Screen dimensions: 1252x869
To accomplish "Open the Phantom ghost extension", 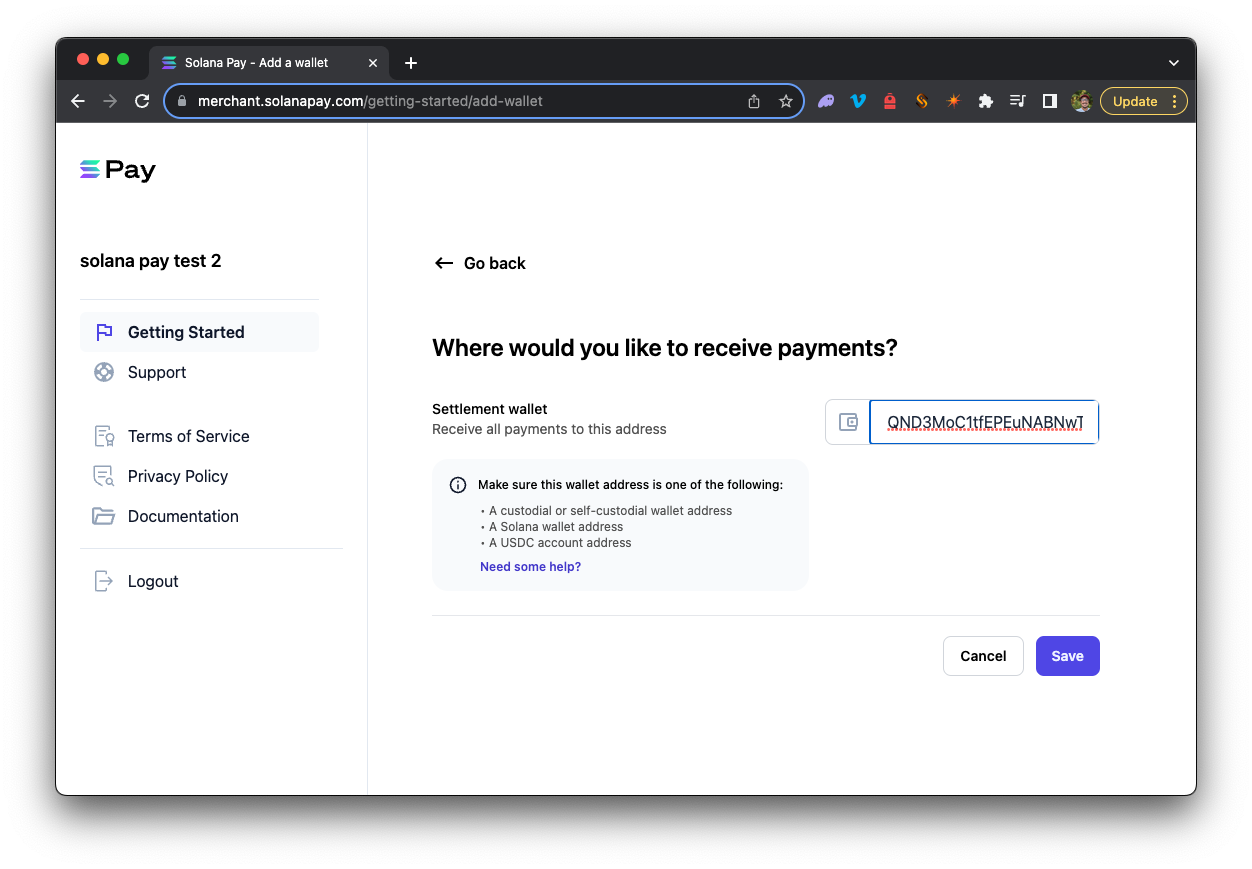I will [x=826, y=101].
